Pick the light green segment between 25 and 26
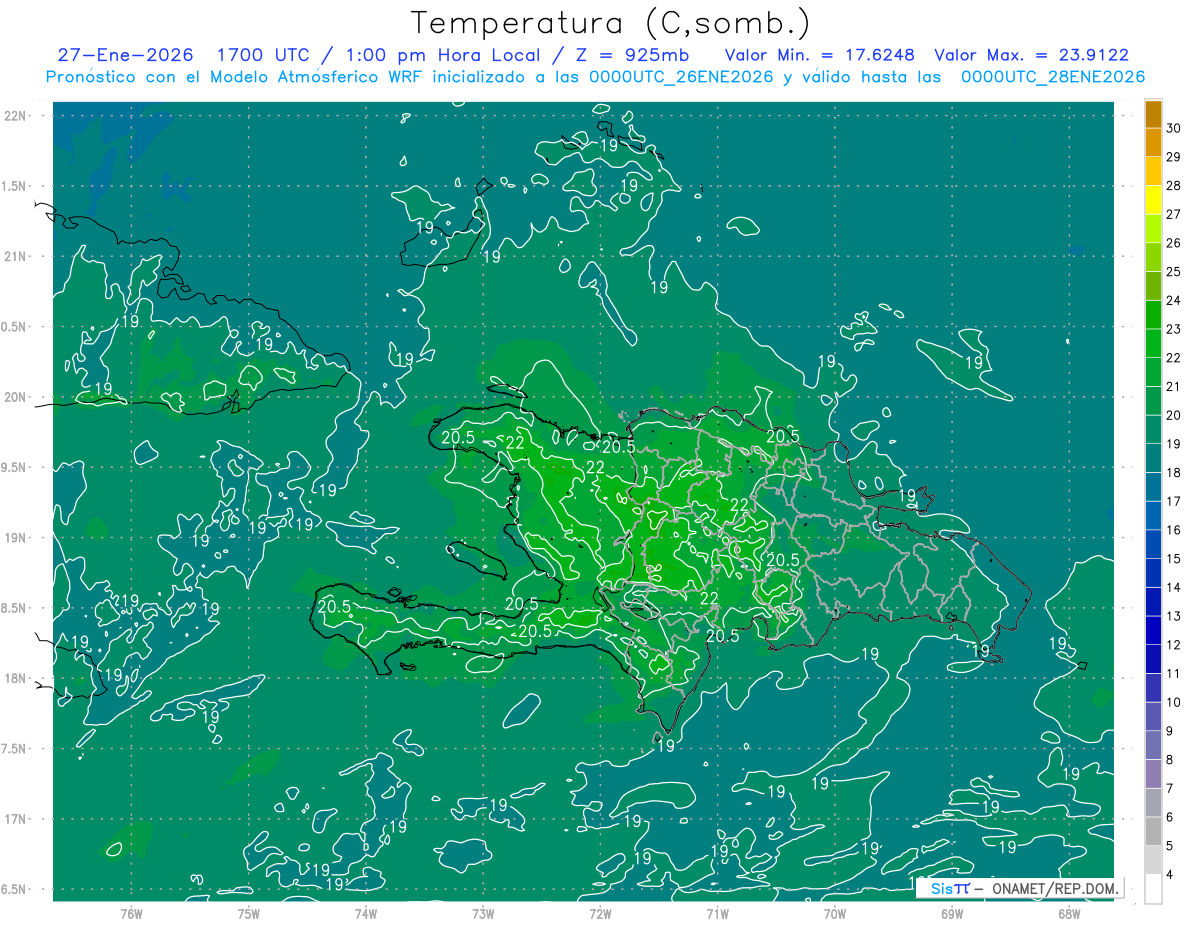Viewport: 1200px width, 927px height. click(1154, 257)
